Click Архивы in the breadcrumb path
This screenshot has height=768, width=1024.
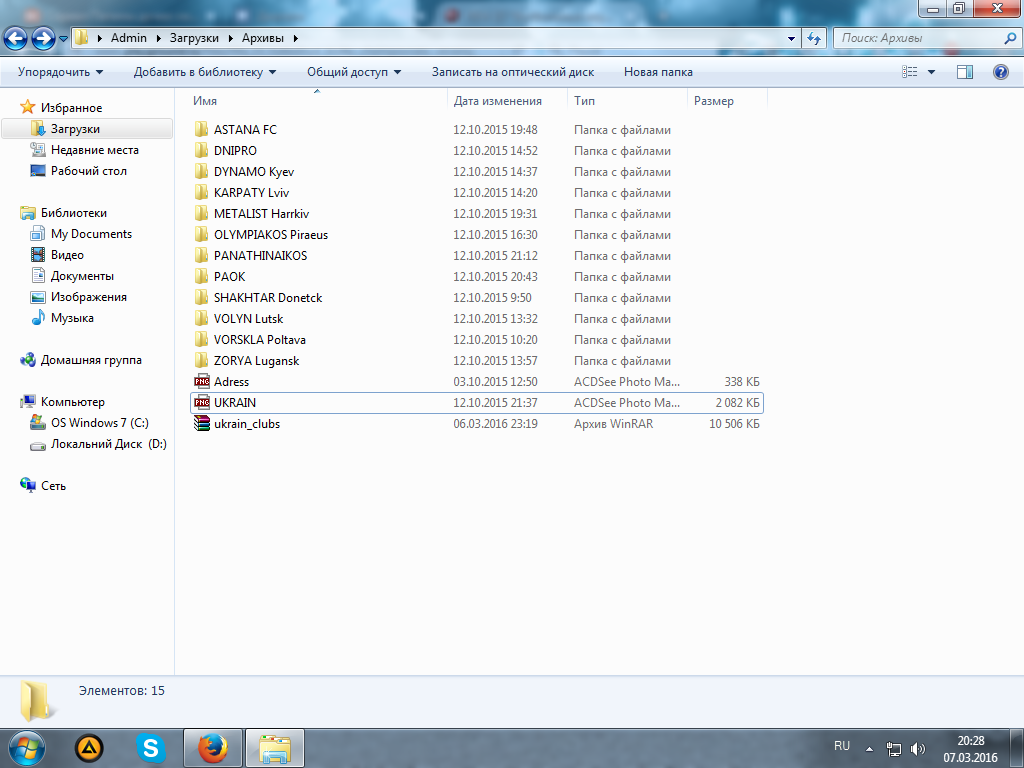[263, 38]
